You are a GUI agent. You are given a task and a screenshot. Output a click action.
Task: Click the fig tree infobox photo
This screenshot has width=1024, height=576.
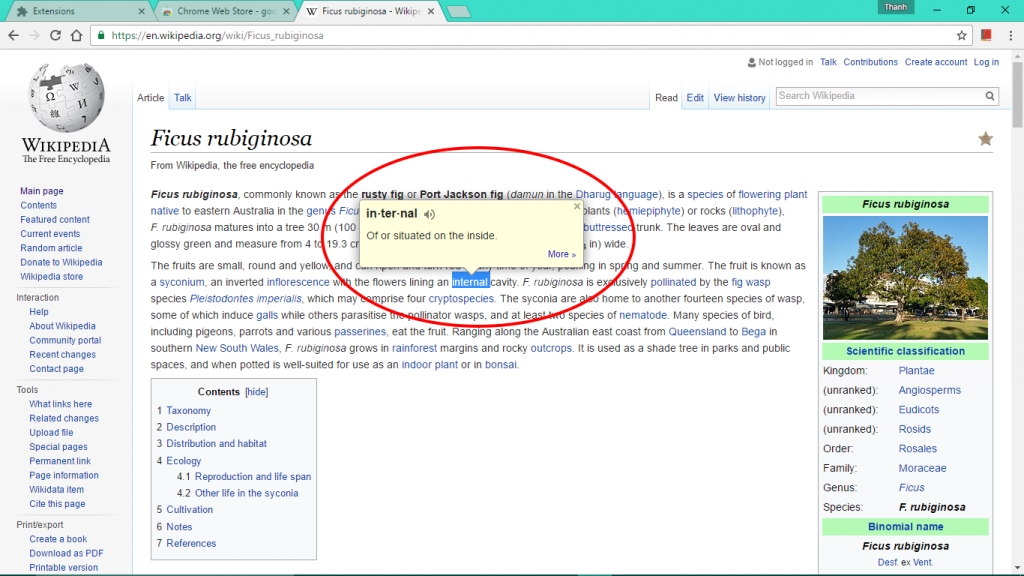905,278
